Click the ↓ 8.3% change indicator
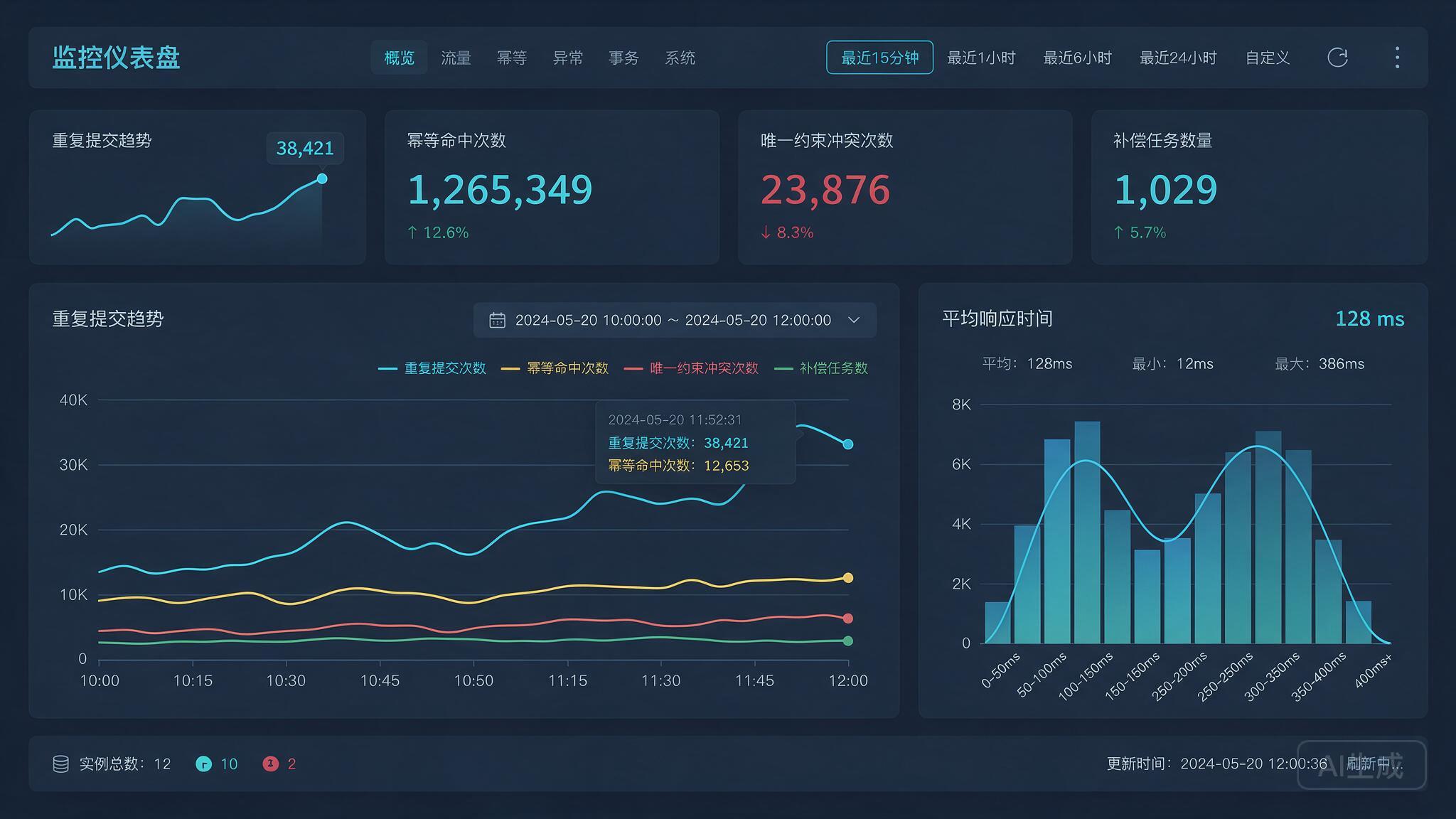This screenshot has height=819, width=1456. tap(787, 232)
